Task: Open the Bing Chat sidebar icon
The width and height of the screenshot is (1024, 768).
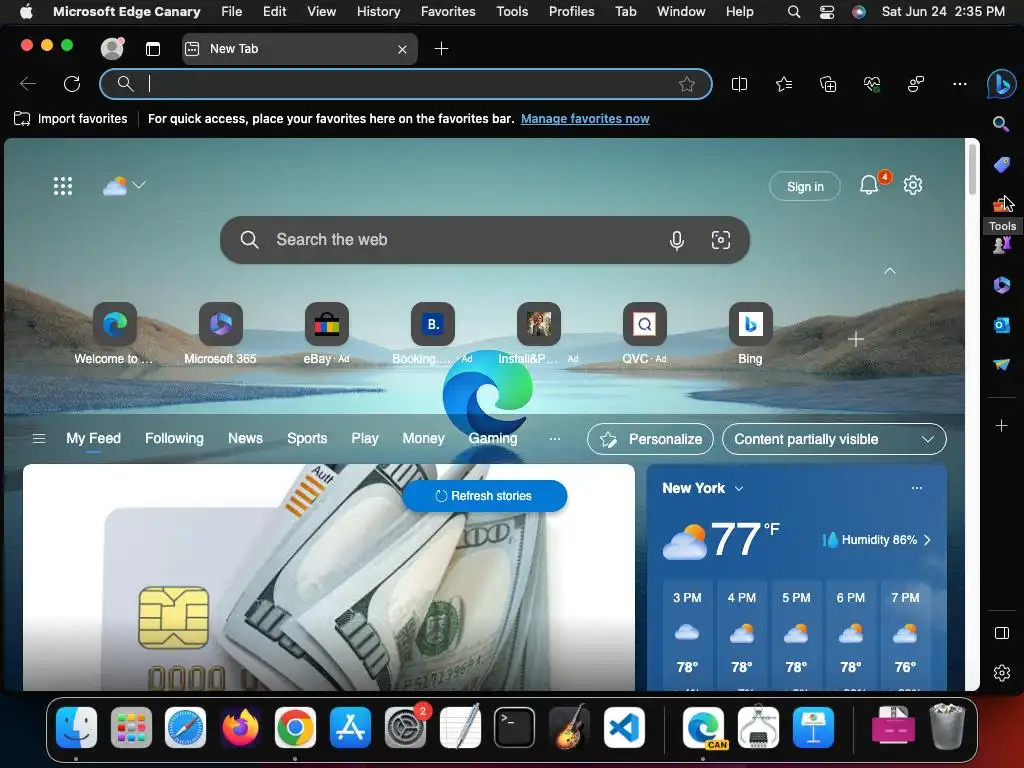Action: coord(1001,84)
